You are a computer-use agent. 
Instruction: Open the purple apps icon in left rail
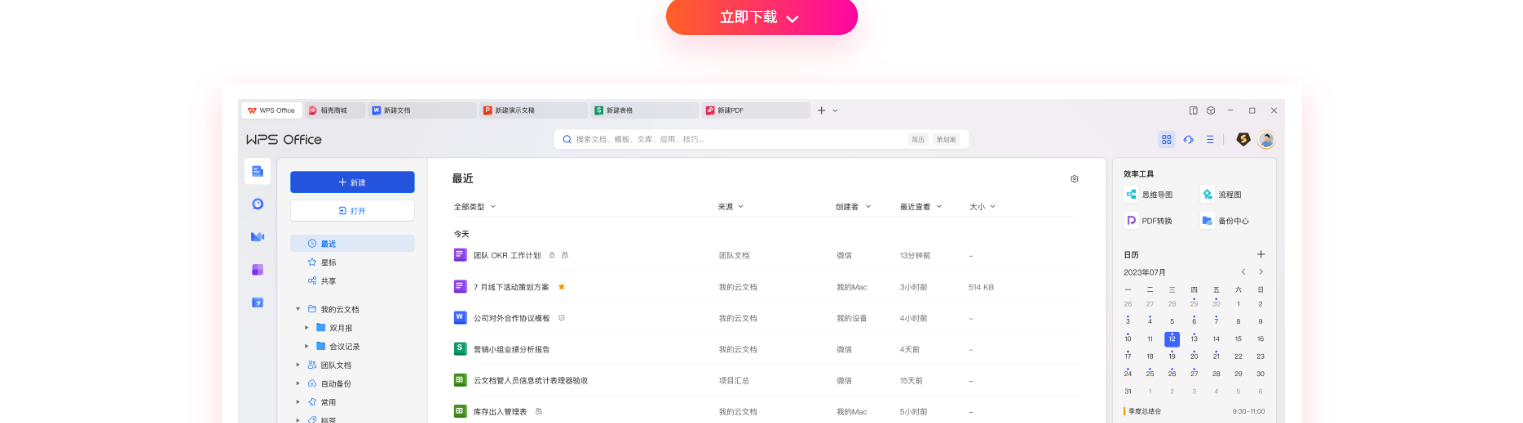pos(257,269)
